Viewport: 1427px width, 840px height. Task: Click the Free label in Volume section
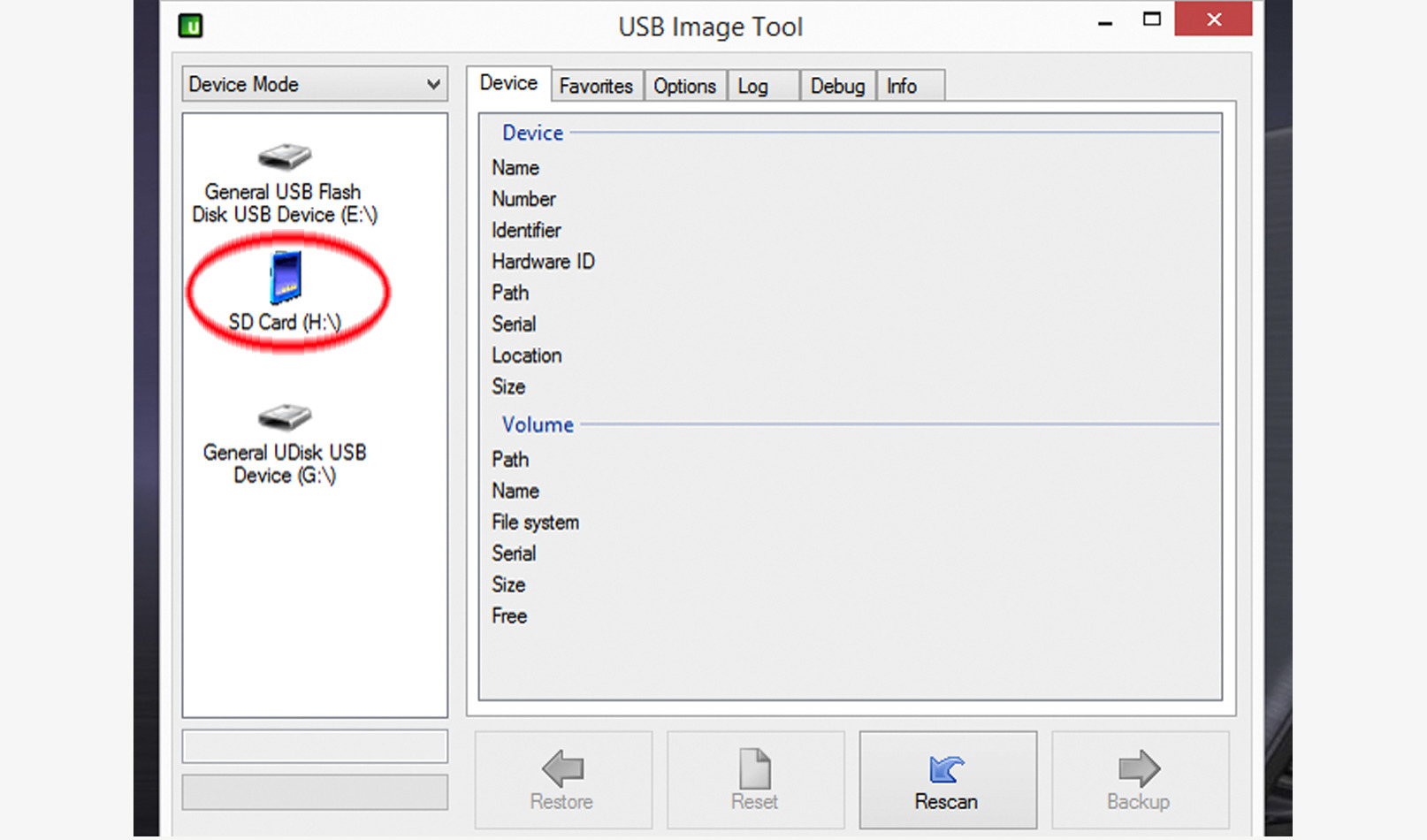click(509, 616)
